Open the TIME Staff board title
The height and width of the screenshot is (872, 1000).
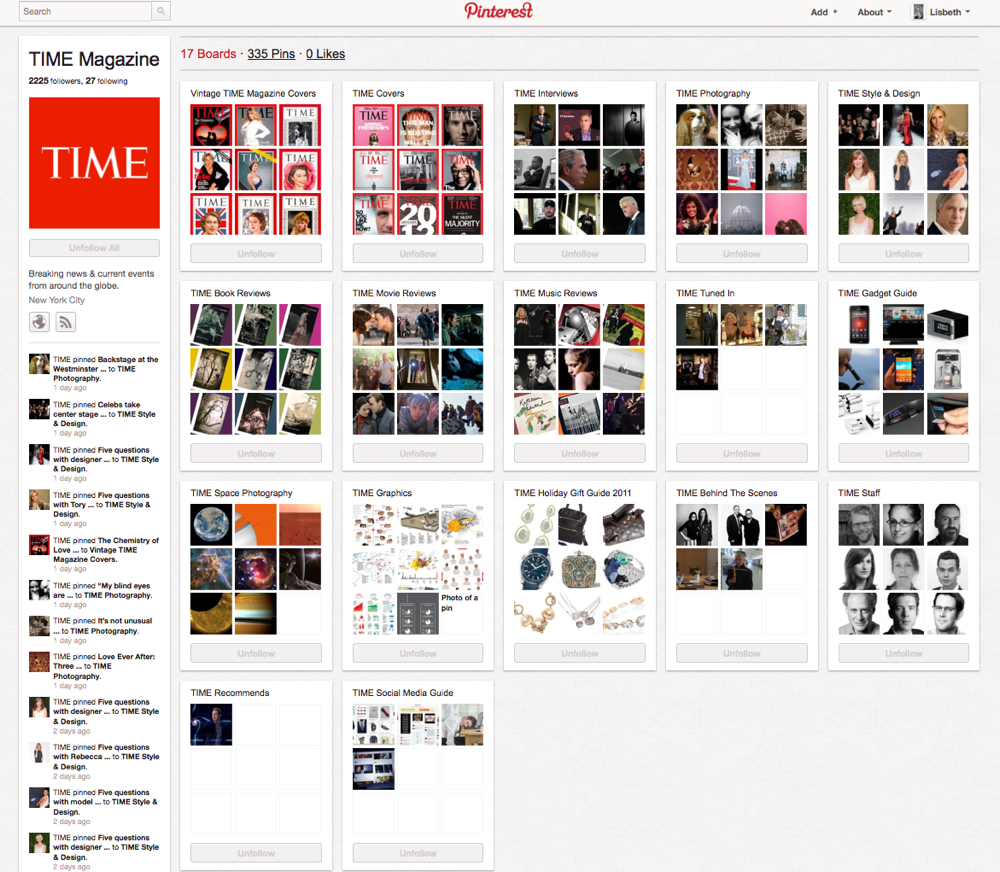859,493
